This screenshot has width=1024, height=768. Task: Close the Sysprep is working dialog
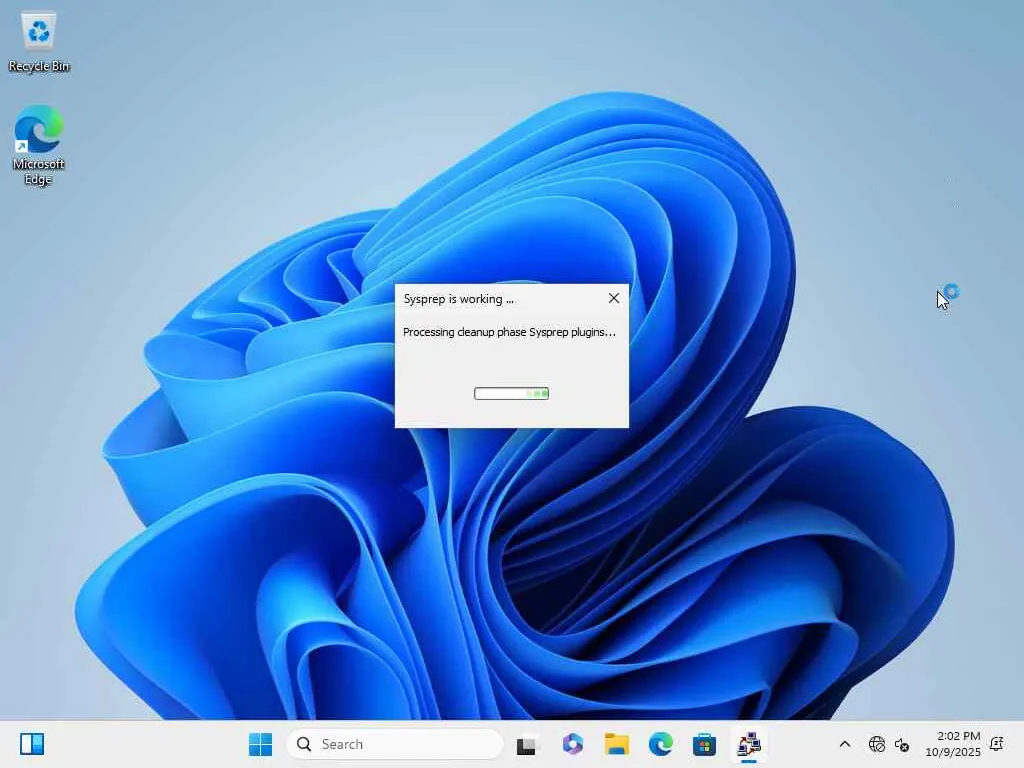(x=614, y=298)
